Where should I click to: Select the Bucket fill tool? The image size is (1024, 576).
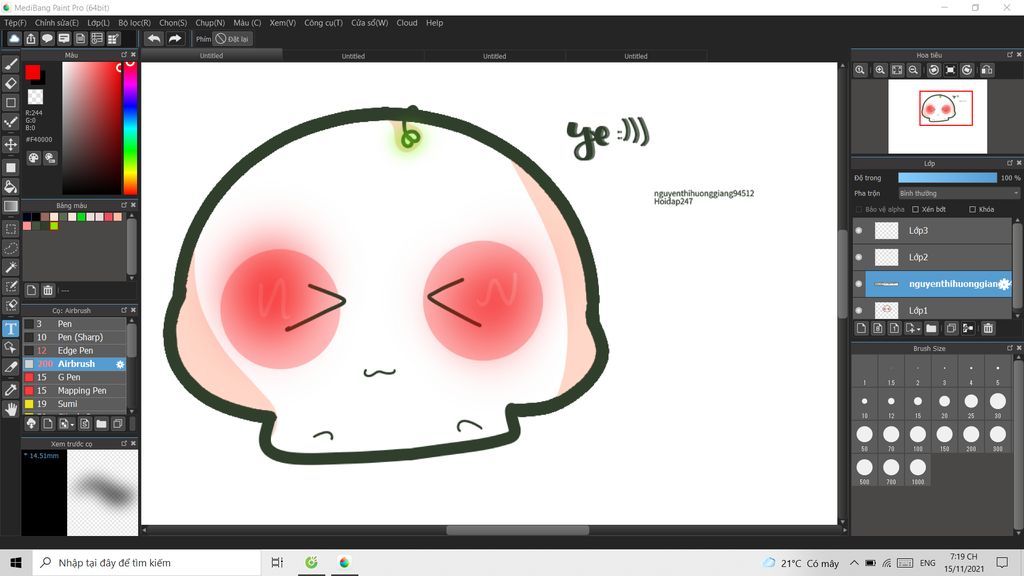(x=11, y=187)
